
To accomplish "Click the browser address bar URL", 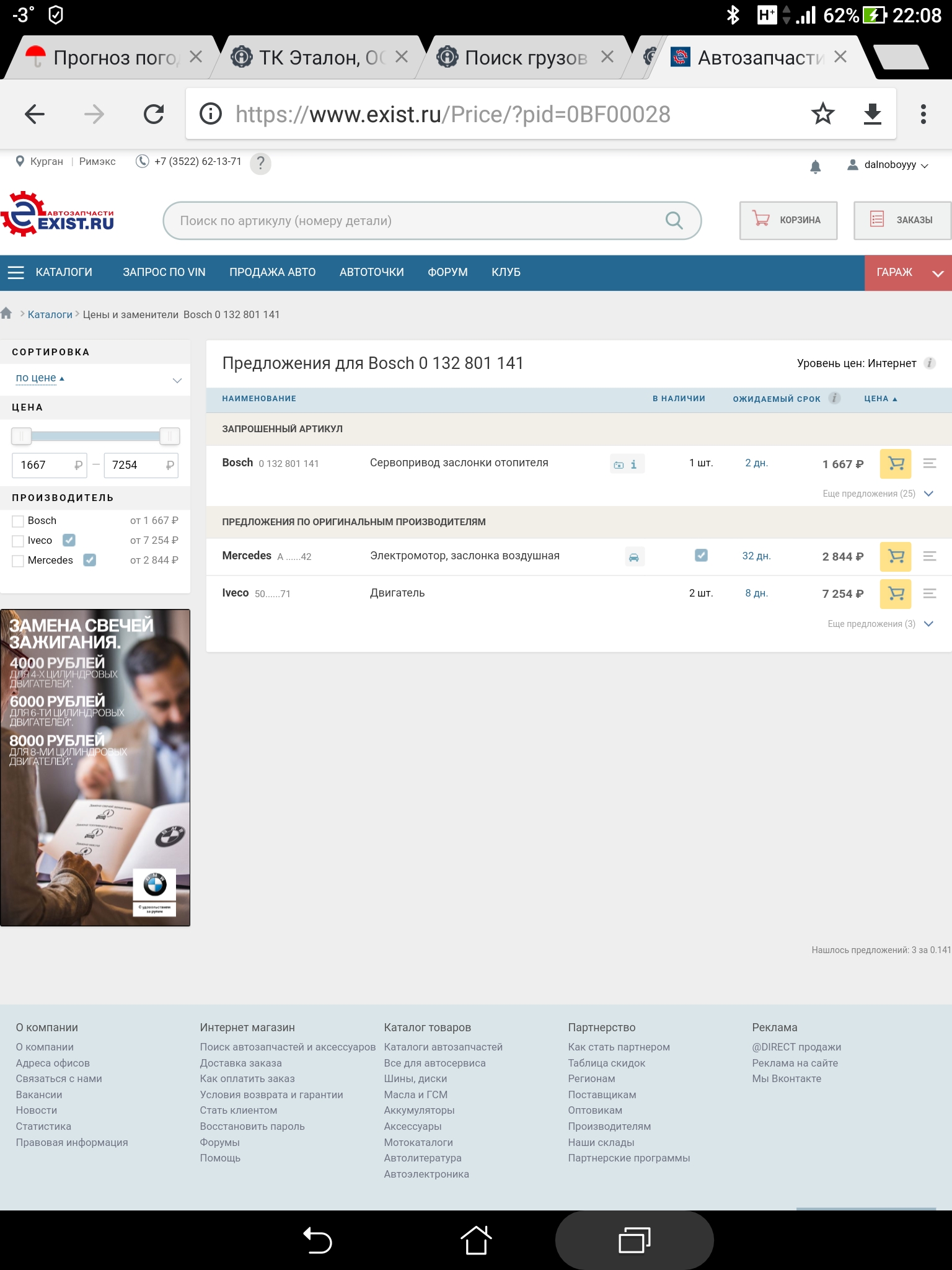I will pyautogui.click(x=452, y=114).
